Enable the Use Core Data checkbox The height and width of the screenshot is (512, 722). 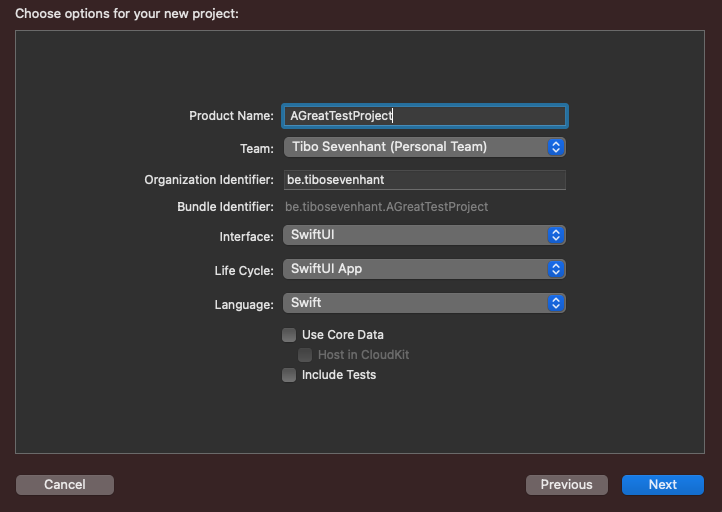pos(289,335)
